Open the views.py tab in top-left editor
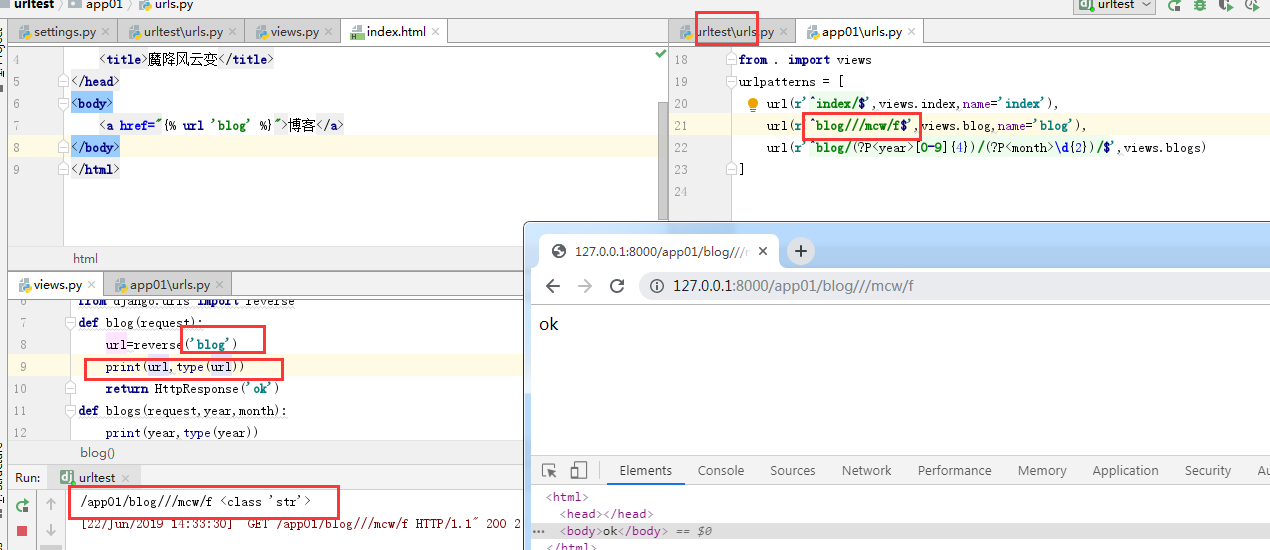Viewport: 1270px width, 550px height. click(x=294, y=32)
